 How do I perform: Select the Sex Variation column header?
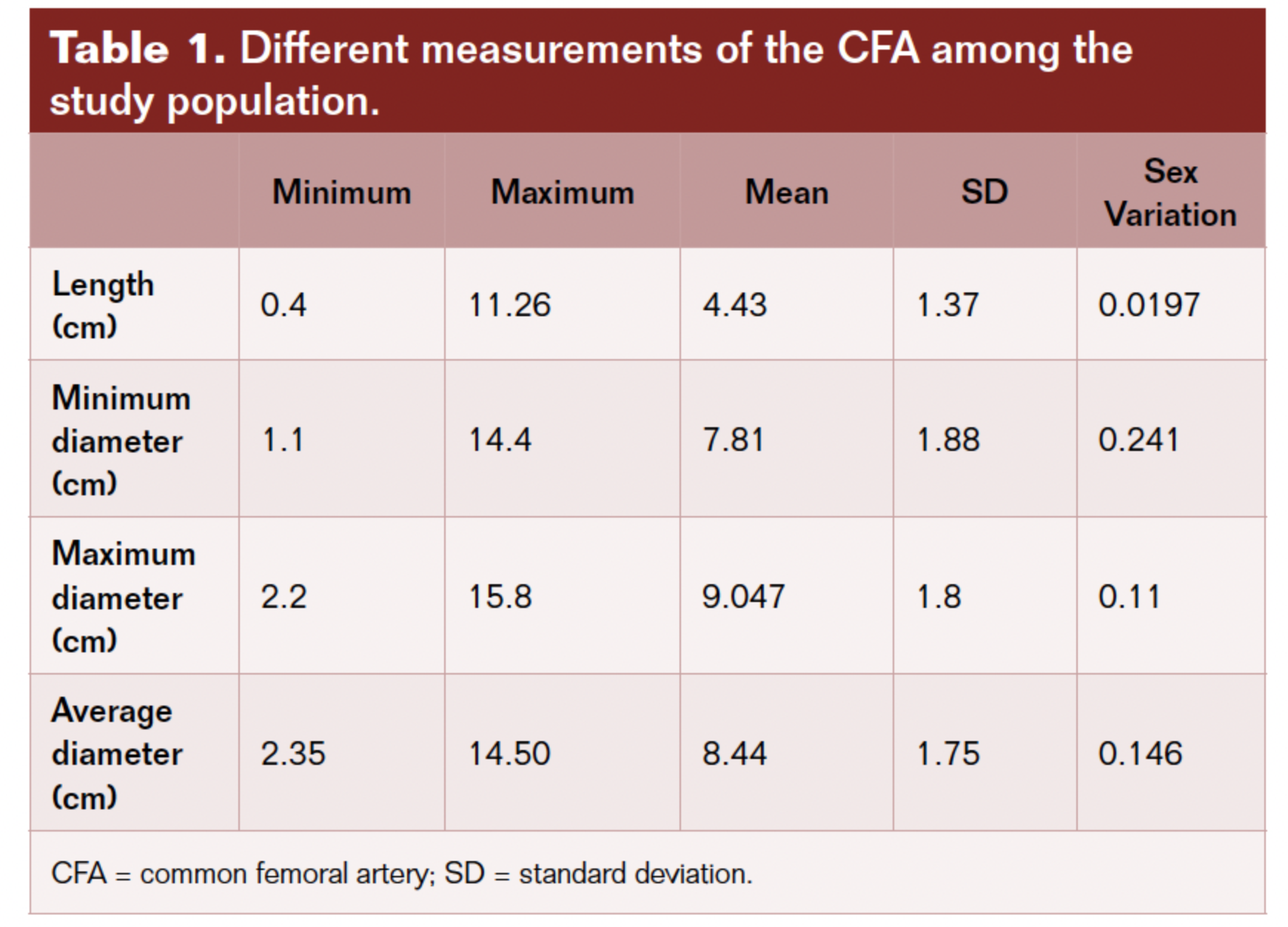click(x=1170, y=193)
